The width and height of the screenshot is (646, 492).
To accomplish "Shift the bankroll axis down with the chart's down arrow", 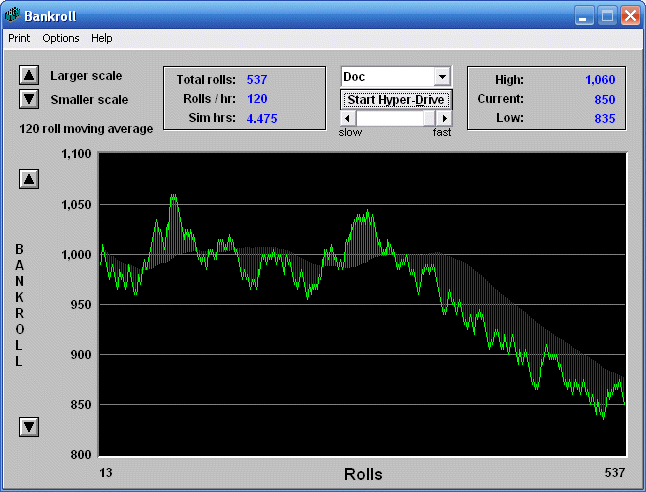I will [x=30, y=427].
